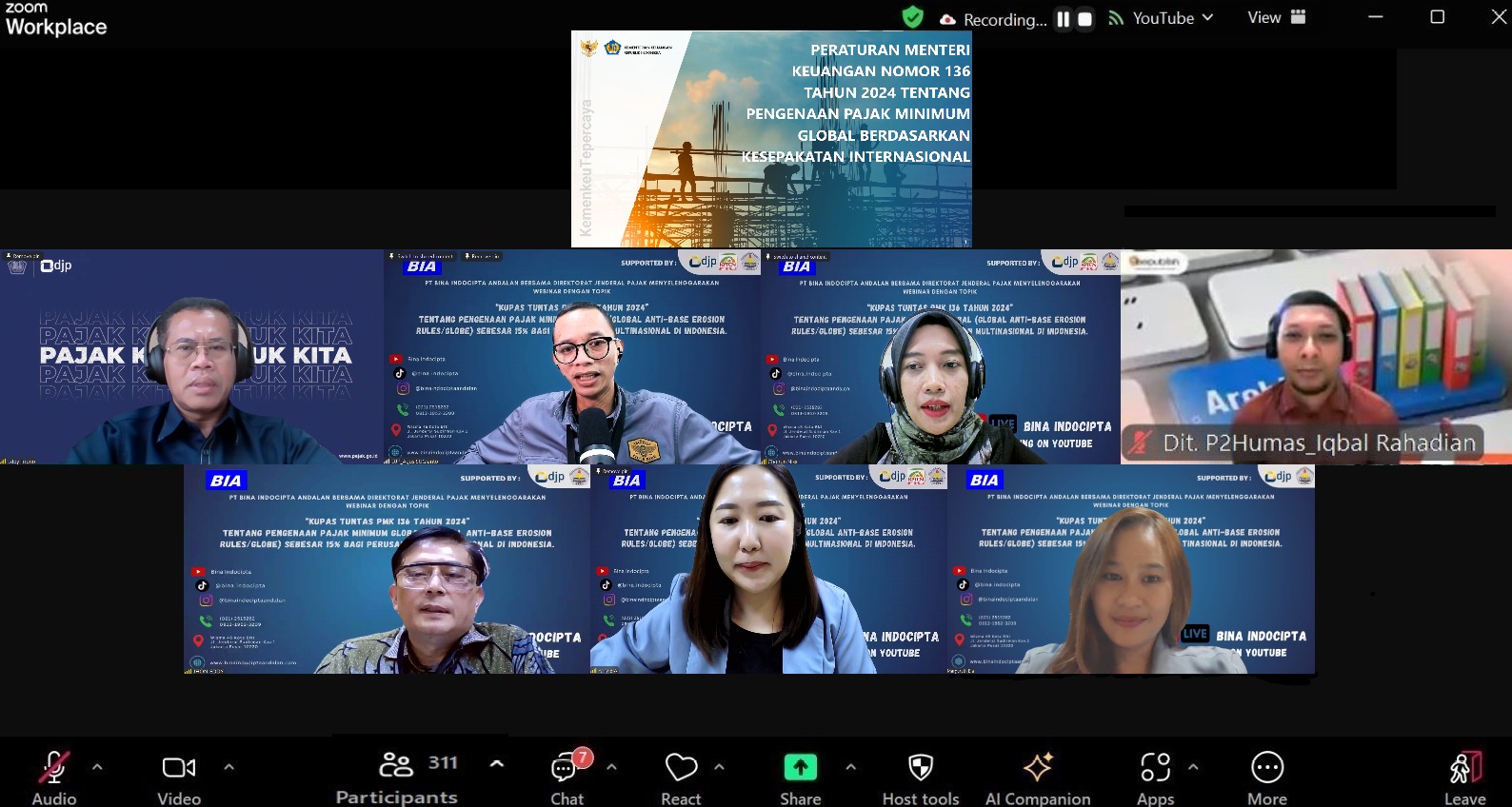Select the woman in hijab video tile
This screenshot has height=807, width=1512.
[x=941, y=357]
